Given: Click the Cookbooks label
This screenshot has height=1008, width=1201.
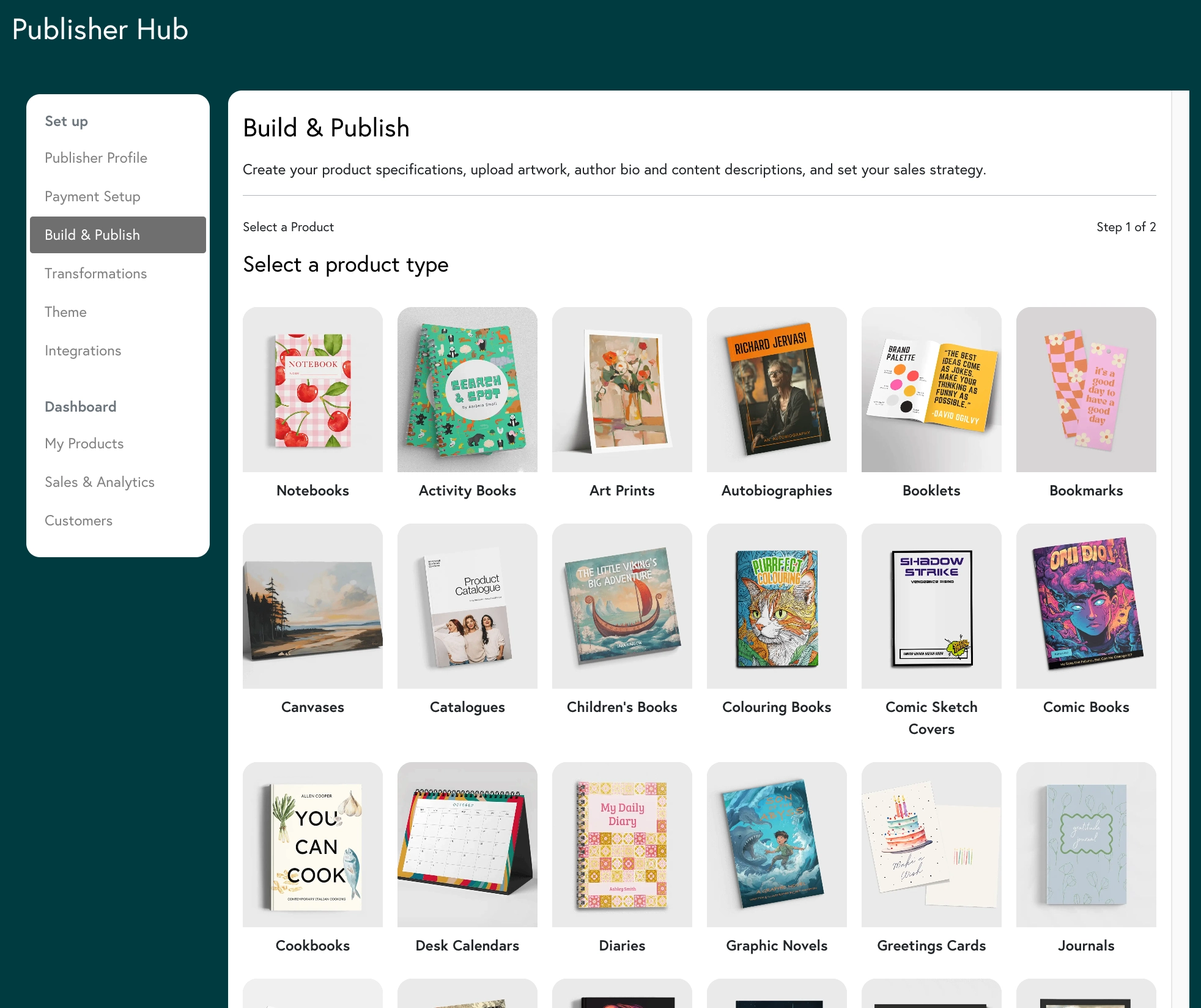Looking at the screenshot, I should point(312,946).
